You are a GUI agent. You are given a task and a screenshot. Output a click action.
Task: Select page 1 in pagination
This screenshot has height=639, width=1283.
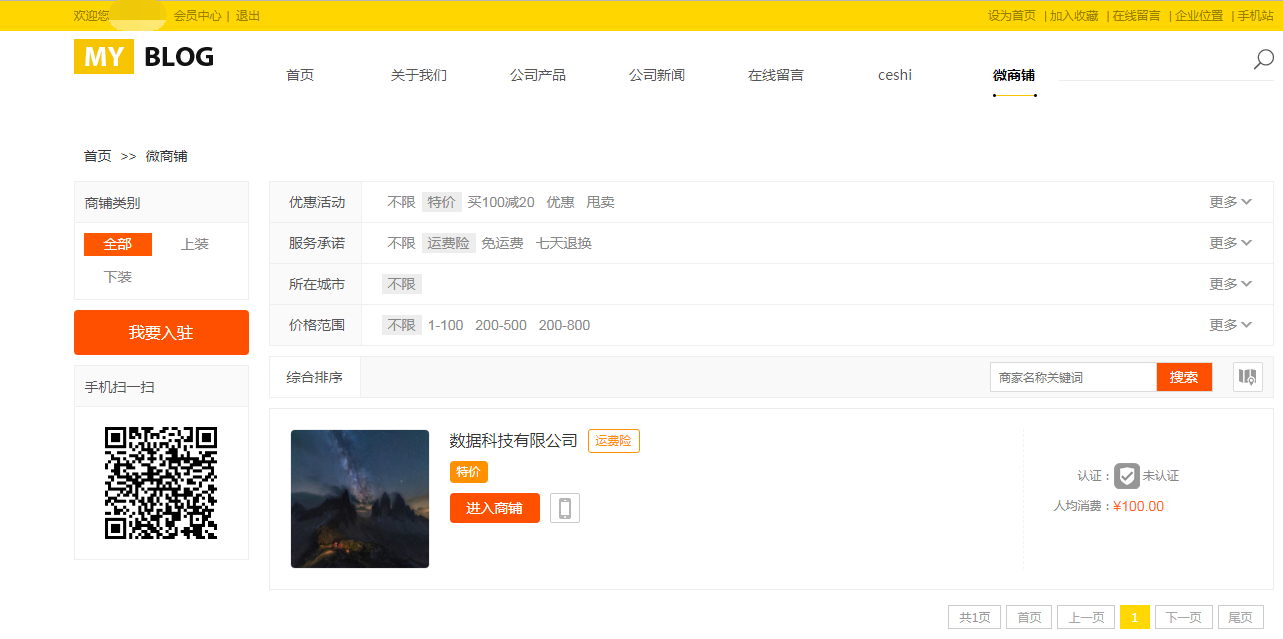click(1134, 617)
